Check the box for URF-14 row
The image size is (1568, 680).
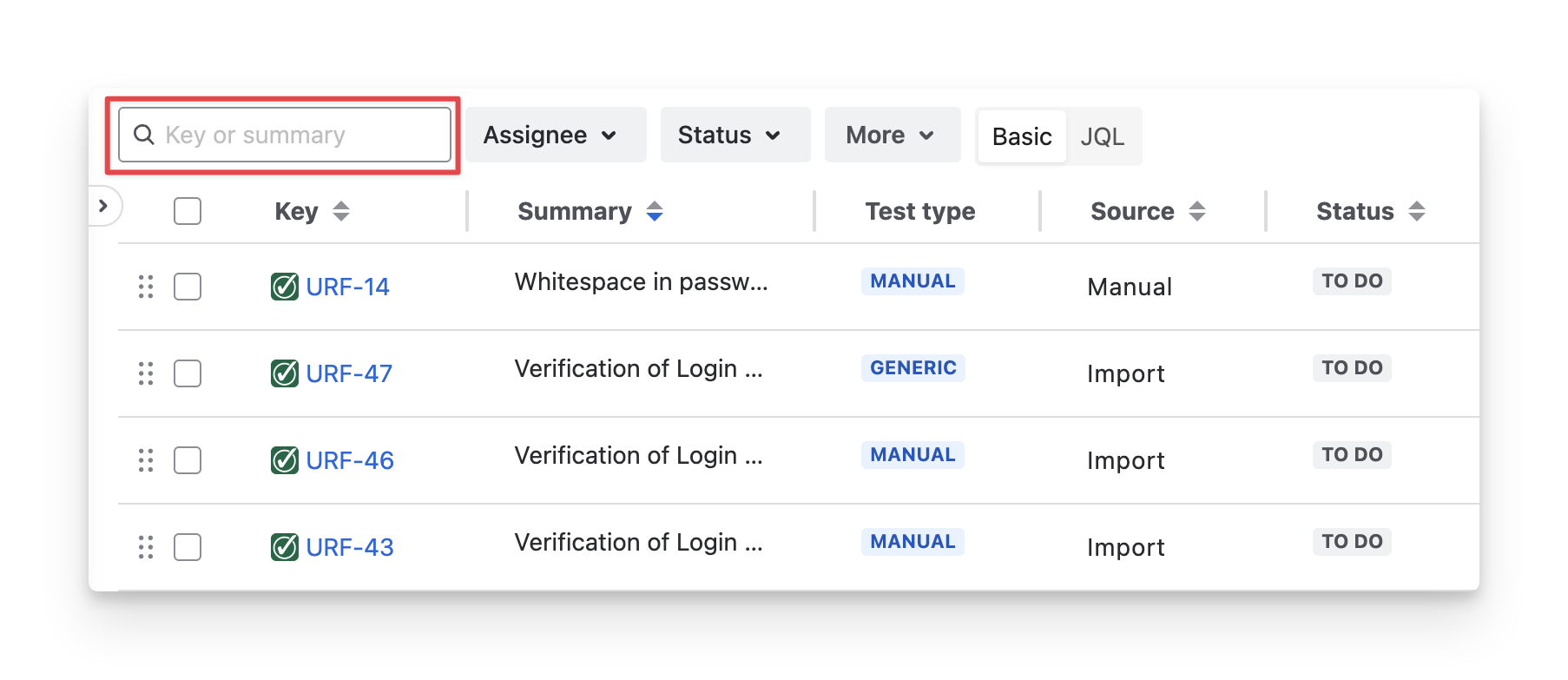coord(188,287)
